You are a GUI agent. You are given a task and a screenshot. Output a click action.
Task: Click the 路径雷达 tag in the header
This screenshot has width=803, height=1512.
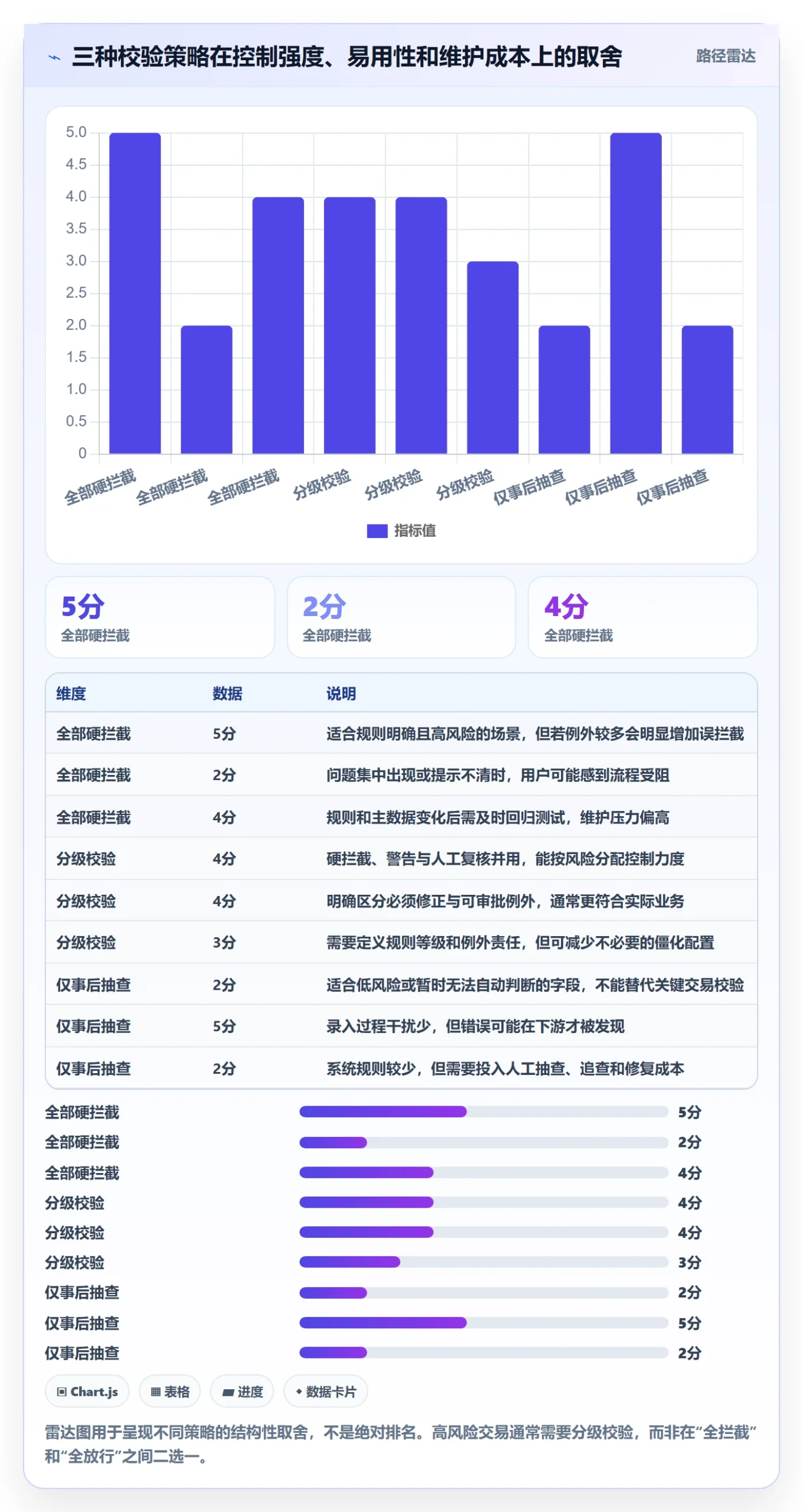pos(726,56)
